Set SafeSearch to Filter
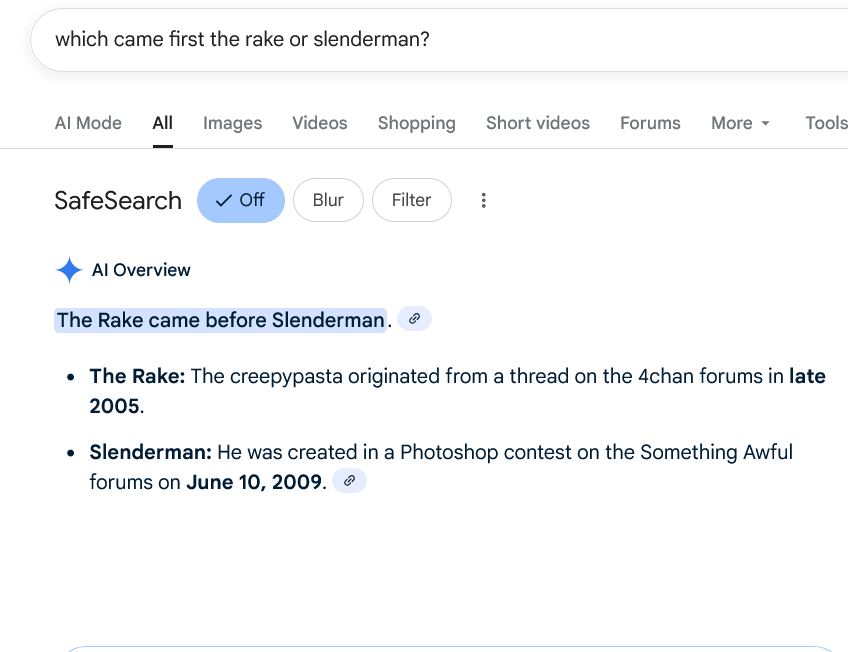 tap(411, 200)
